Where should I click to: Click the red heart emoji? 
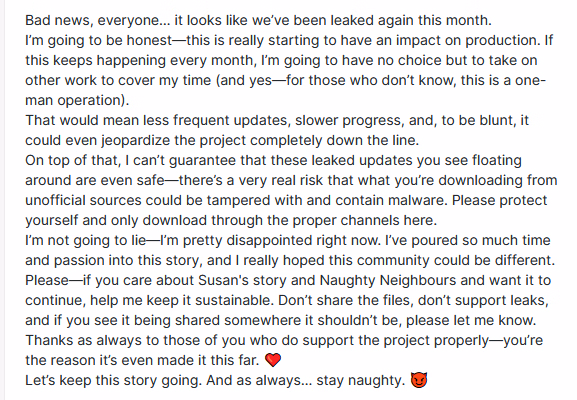273,360
